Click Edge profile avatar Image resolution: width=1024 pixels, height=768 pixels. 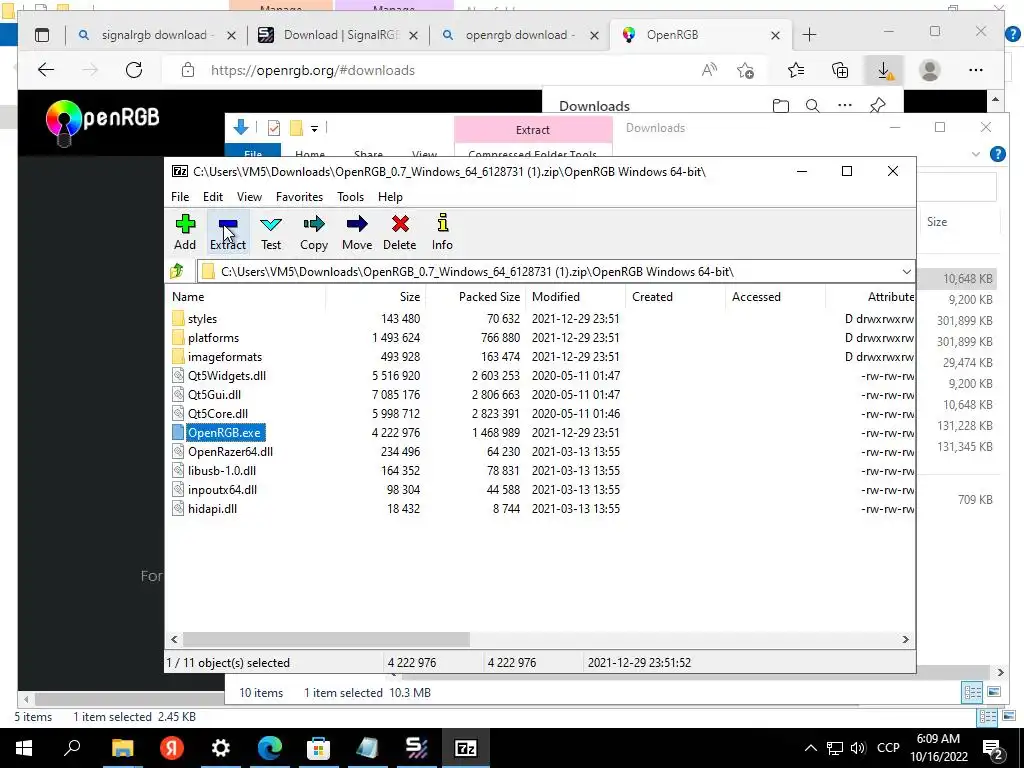click(929, 70)
